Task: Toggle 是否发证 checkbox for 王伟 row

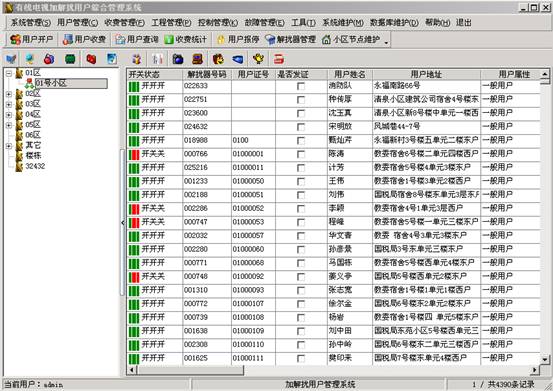Action: pos(301,182)
